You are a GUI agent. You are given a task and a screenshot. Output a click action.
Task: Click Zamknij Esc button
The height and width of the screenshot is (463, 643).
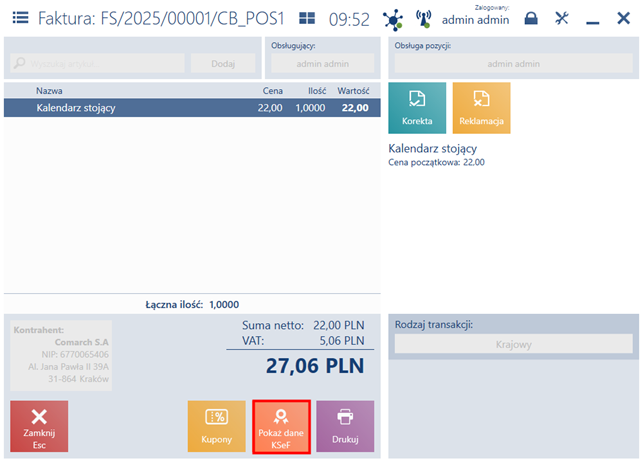point(39,427)
